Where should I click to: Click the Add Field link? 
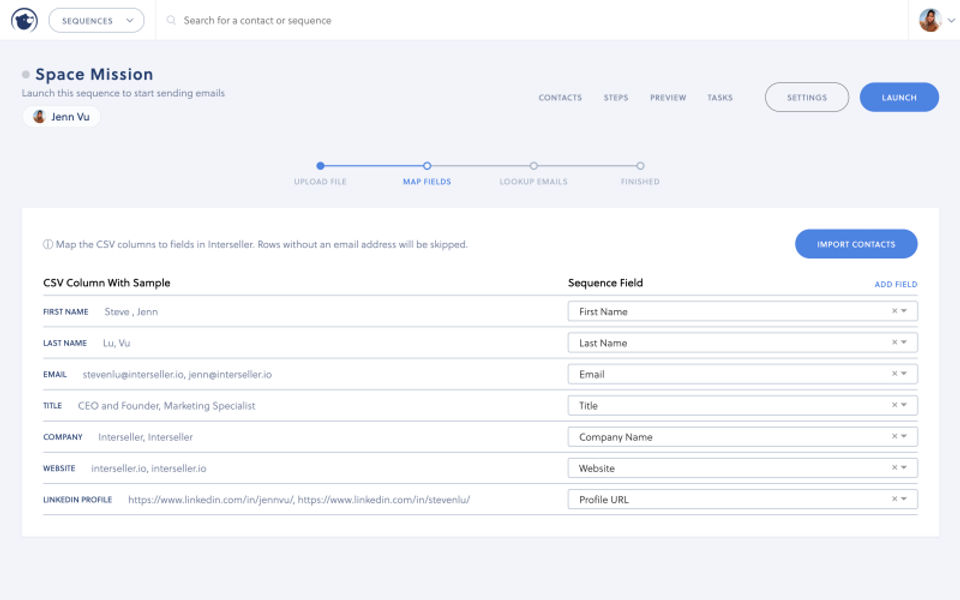coord(896,284)
